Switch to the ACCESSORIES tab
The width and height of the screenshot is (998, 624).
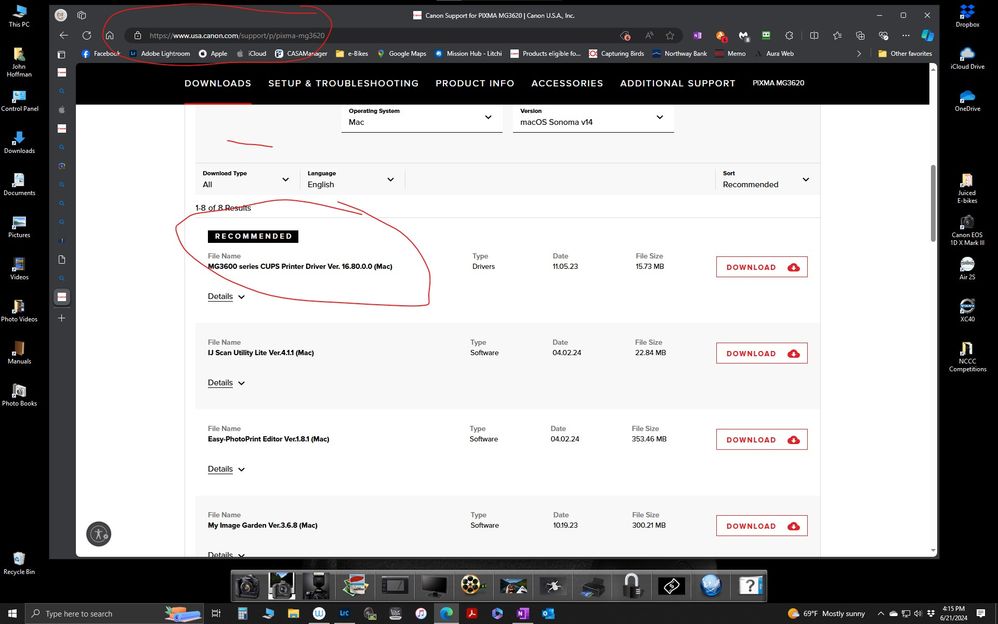pos(567,83)
